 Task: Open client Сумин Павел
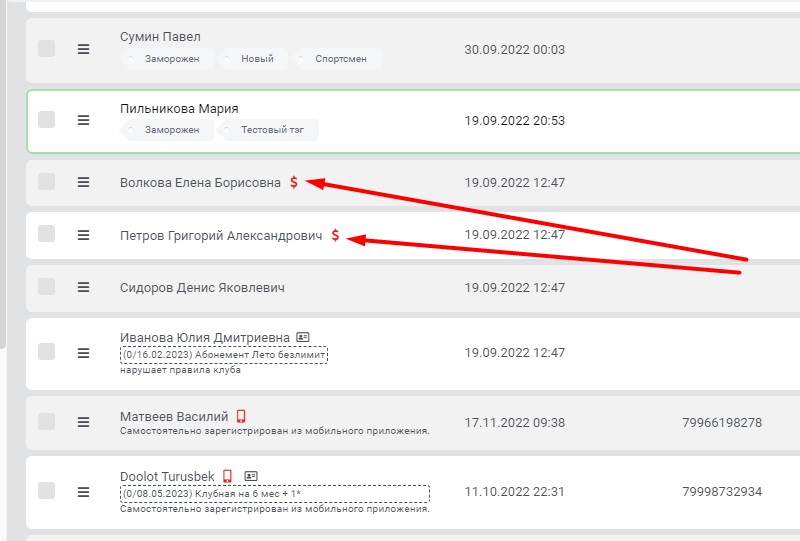pyautogui.click(x=160, y=37)
